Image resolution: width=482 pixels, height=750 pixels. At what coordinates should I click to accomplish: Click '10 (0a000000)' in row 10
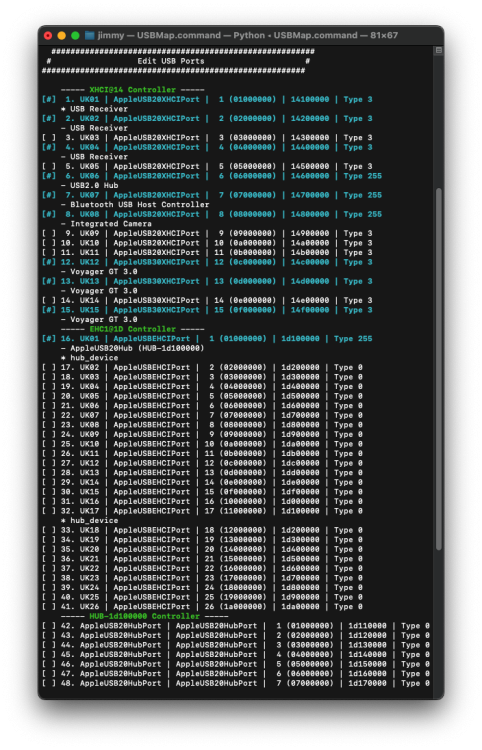point(245,243)
